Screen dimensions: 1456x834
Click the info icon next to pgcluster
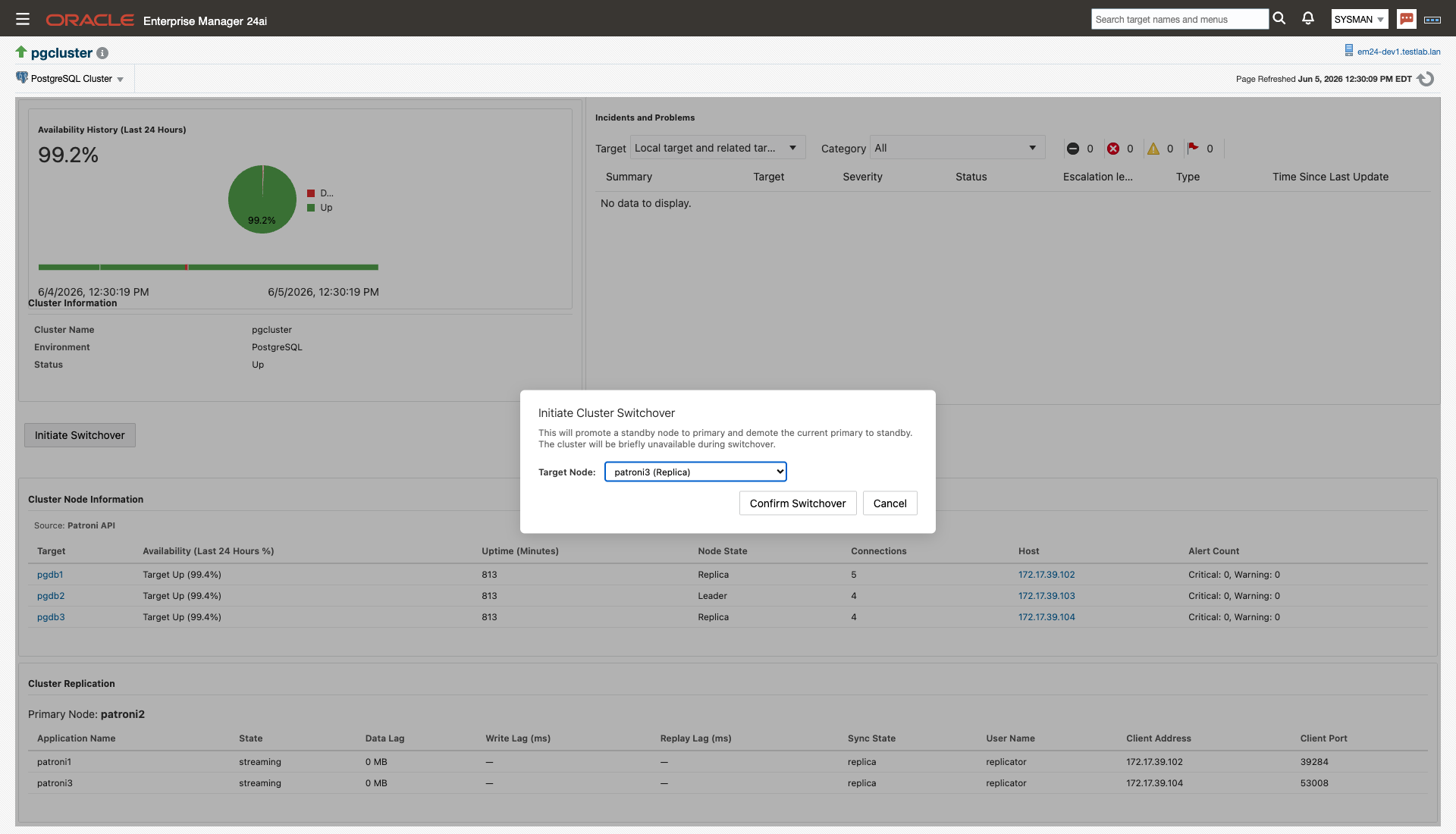(102, 53)
